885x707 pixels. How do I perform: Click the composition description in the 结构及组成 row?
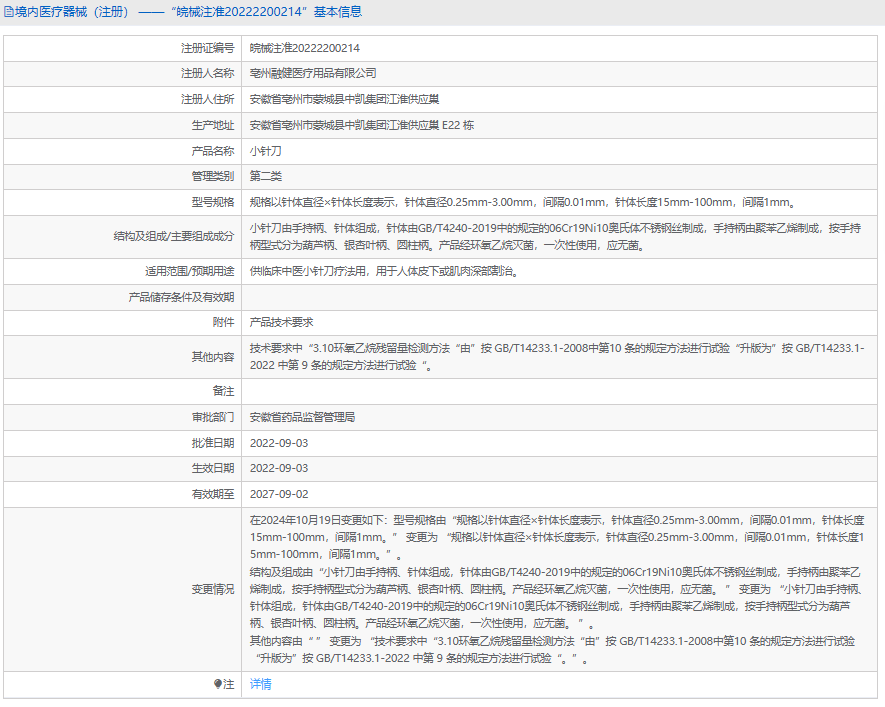(x=555, y=236)
